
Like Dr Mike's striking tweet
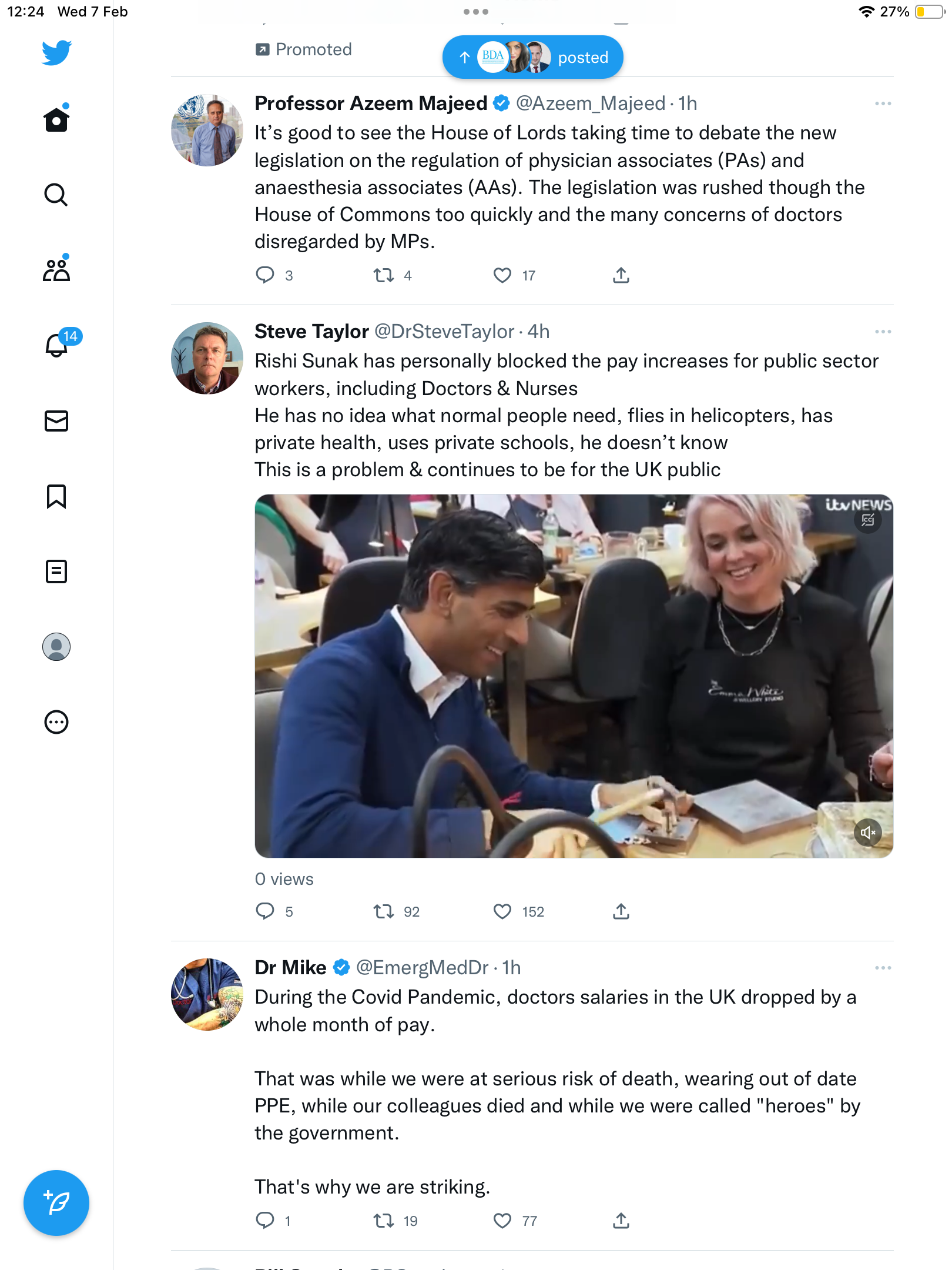coord(502,1221)
